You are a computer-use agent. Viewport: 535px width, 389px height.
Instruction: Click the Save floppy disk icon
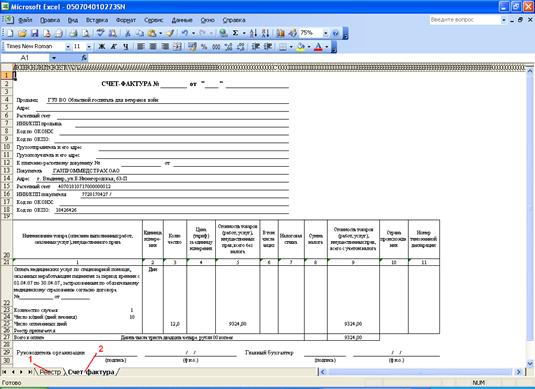34,33
